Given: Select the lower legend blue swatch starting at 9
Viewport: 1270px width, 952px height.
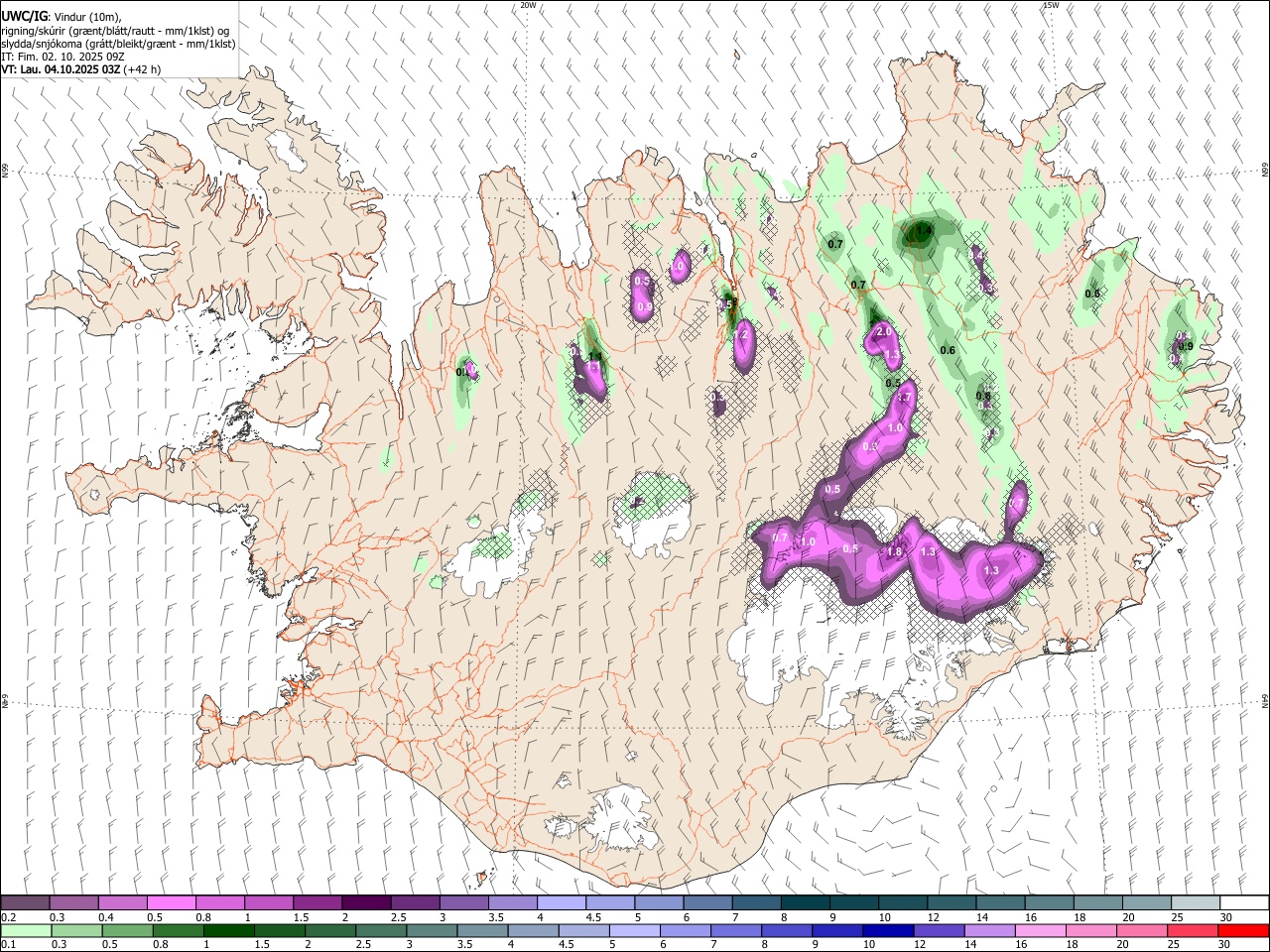Looking at the screenshot, I should [837, 930].
